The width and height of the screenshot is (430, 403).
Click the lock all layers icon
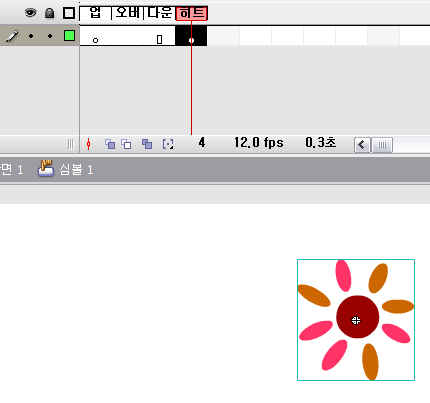(x=49, y=13)
